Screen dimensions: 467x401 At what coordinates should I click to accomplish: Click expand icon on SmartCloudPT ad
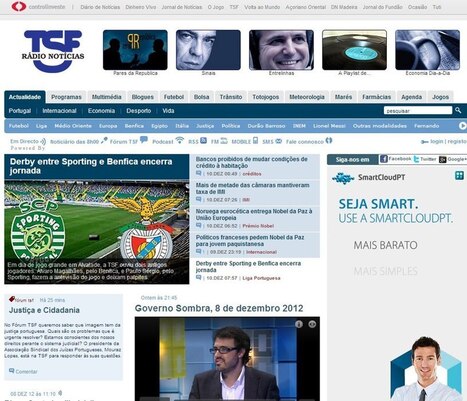point(459,175)
